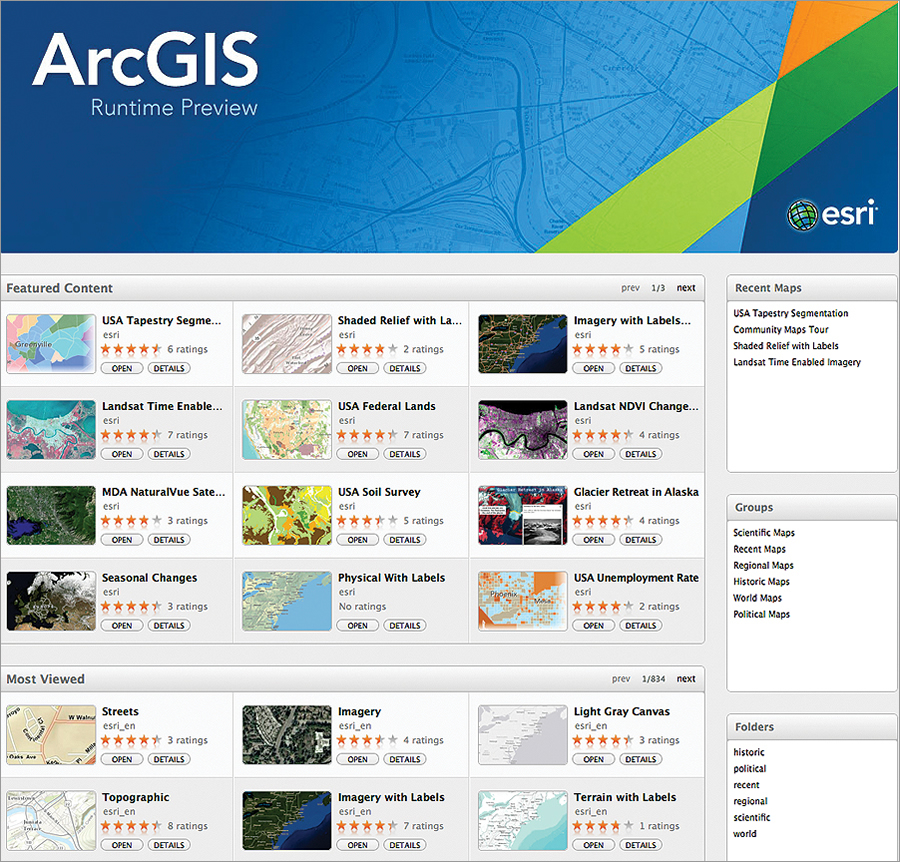The width and height of the screenshot is (900, 862).
Task: Open the regional folder
Action: click(x=750, y=801)
